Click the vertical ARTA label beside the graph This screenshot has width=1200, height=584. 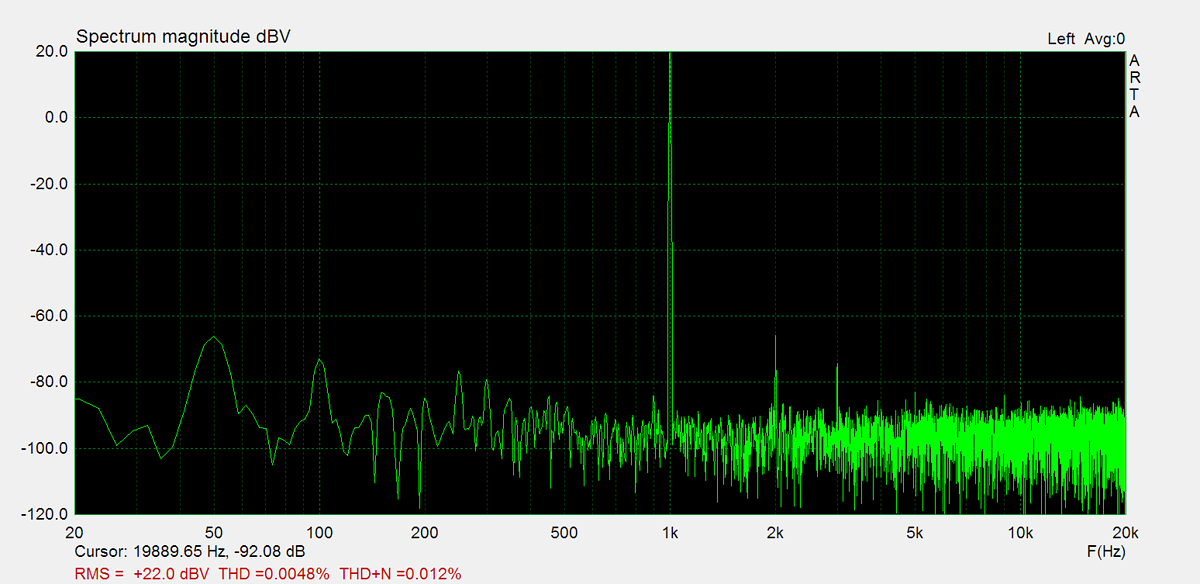click(1134, 86)
